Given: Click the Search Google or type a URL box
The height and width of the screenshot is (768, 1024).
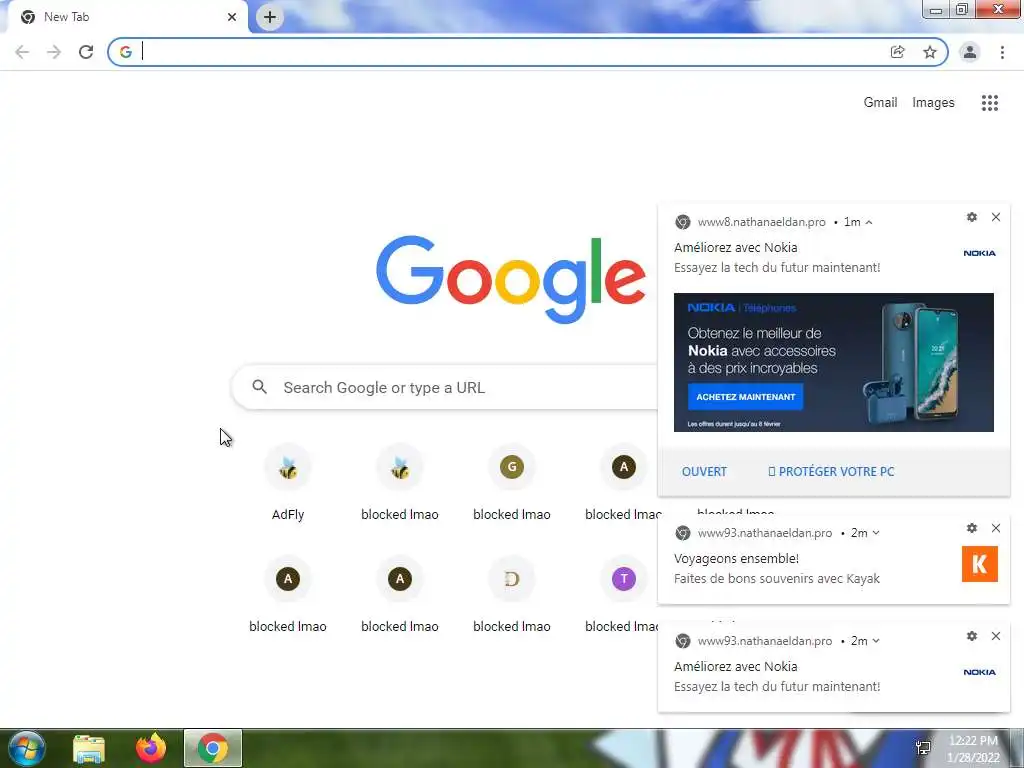Looking at the screenshot, I should (444, 387).
